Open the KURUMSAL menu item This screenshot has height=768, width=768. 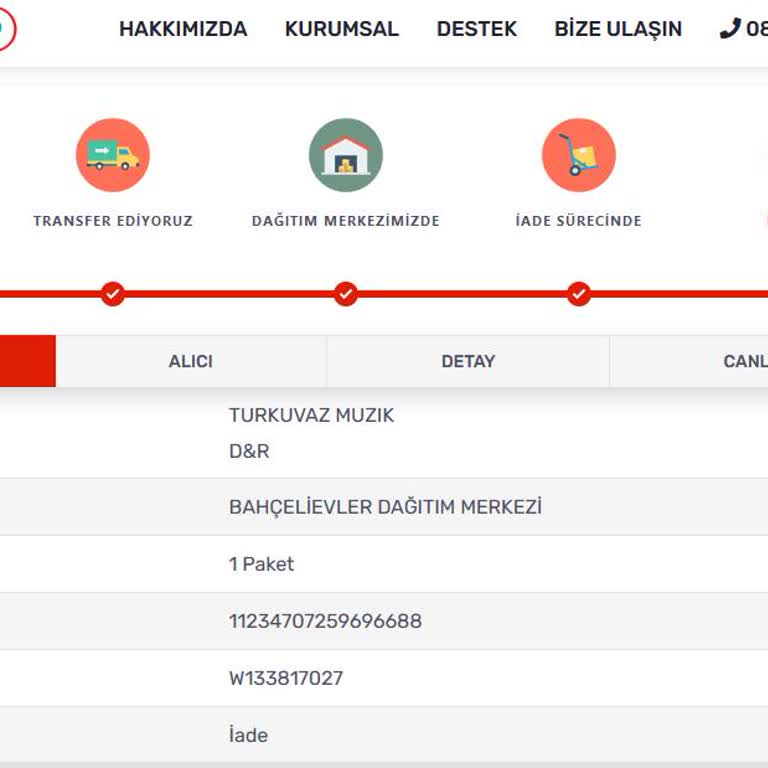point(342,29)
